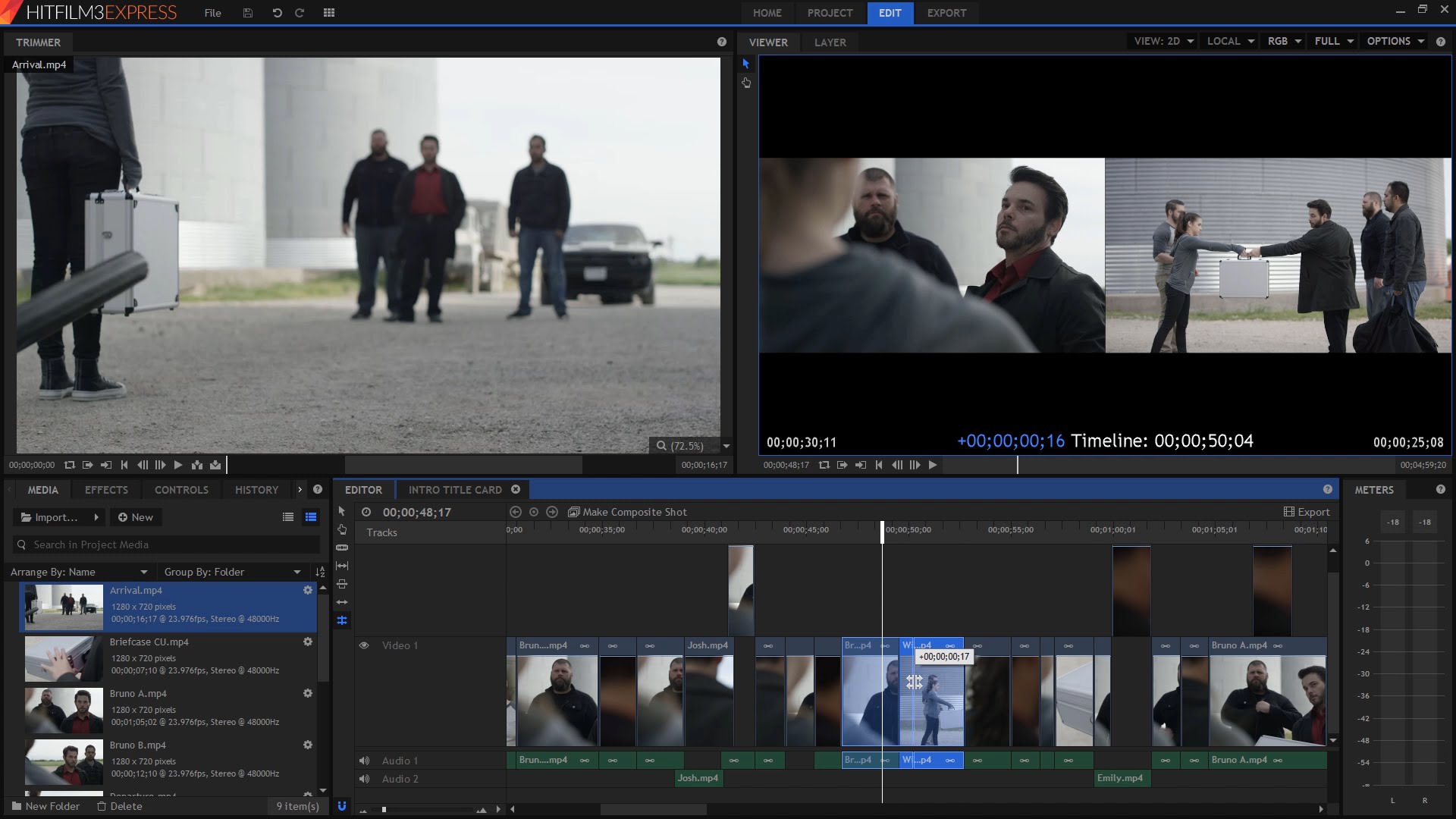Toggle Audio 1 track mute button
The width and height of the screenshot is (1456, 819).
tap(363, 760)
